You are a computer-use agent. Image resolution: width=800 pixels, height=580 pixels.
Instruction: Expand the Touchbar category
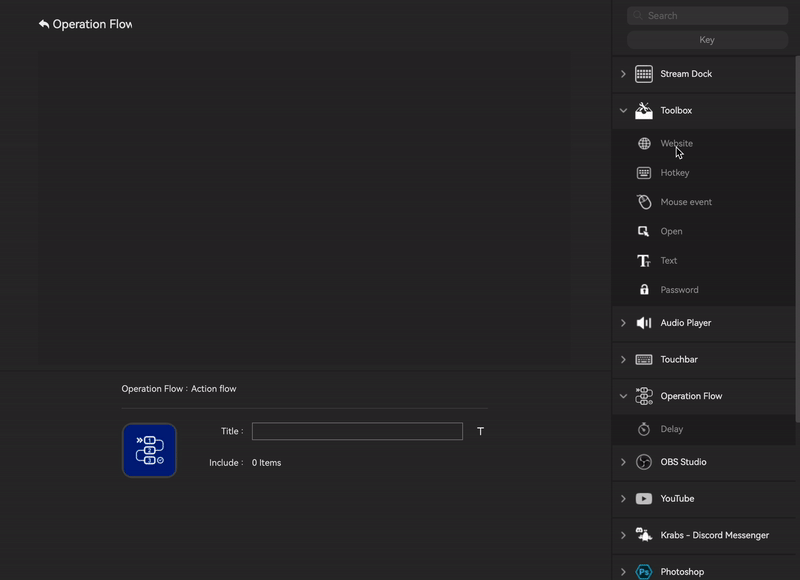[623, 360]
